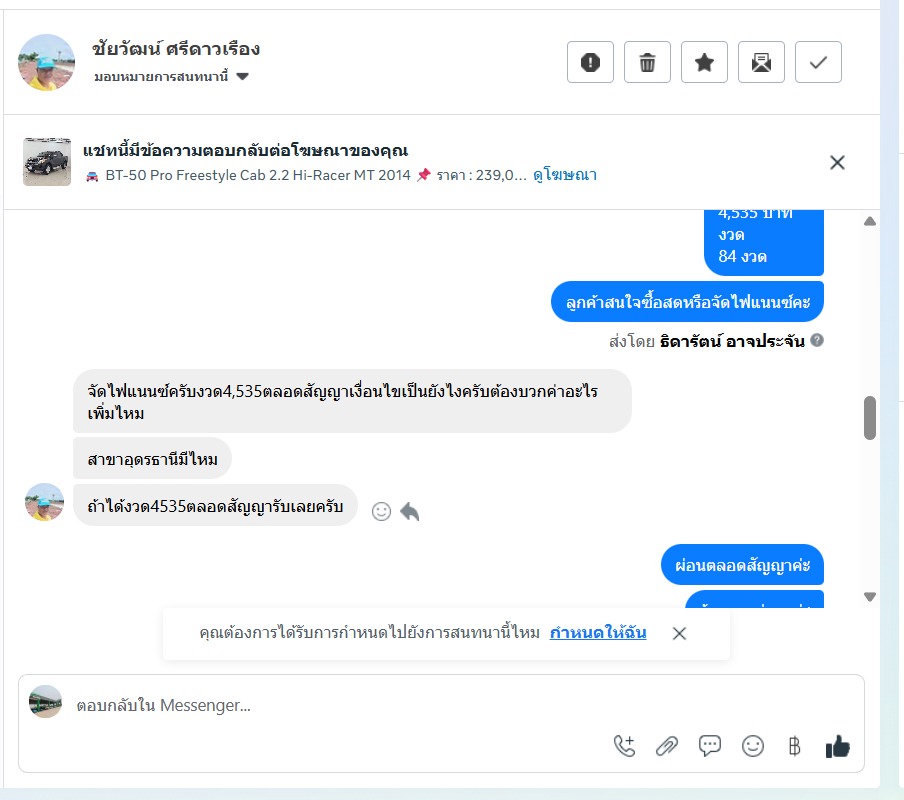Open saved replies speech bubble icon
This screenshot has width=904, height=800.
(710, 746)
